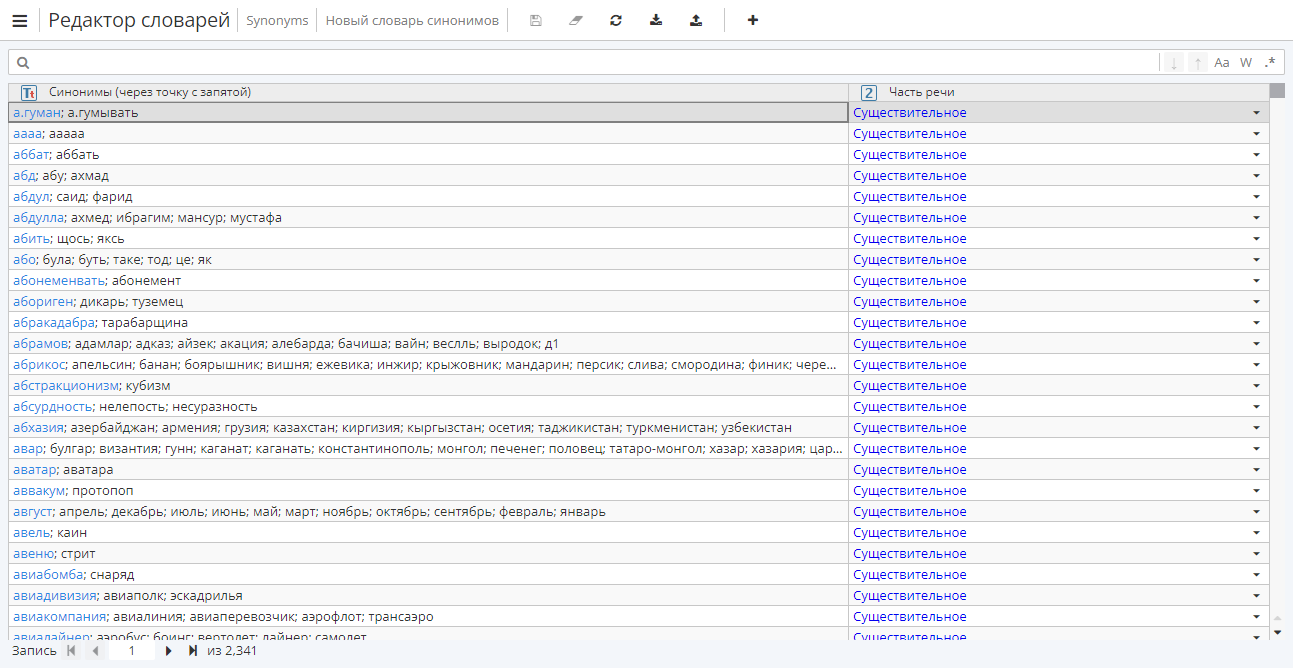Click the search magnifier icon
Screen dimensions: 1293x668
[x=23, y=63]
